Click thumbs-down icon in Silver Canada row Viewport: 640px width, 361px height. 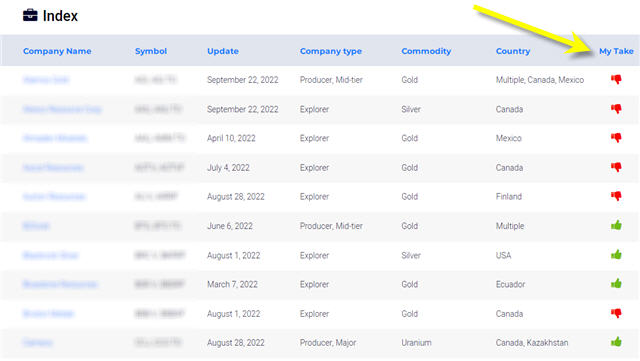[616, 109]
